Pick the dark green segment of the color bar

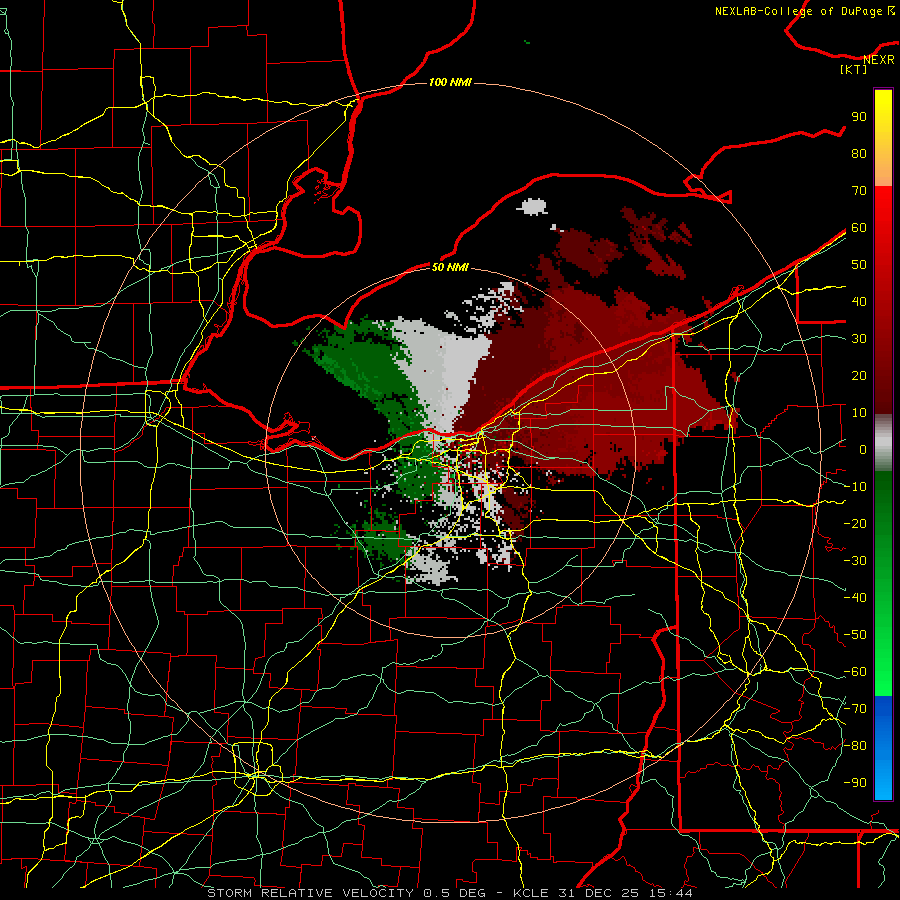pos(883,505)
